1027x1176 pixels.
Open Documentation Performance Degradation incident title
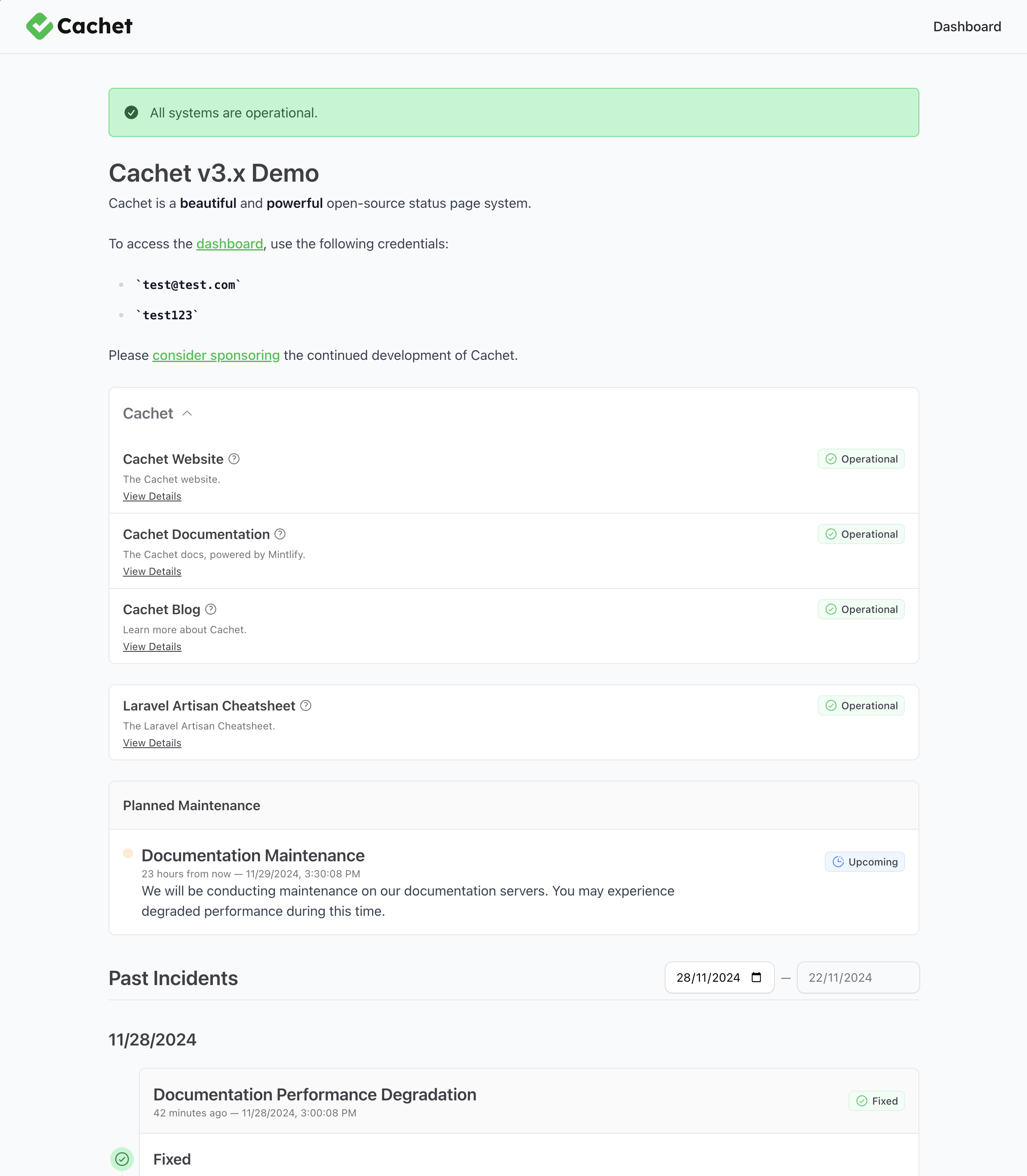tap(315, 1094)
